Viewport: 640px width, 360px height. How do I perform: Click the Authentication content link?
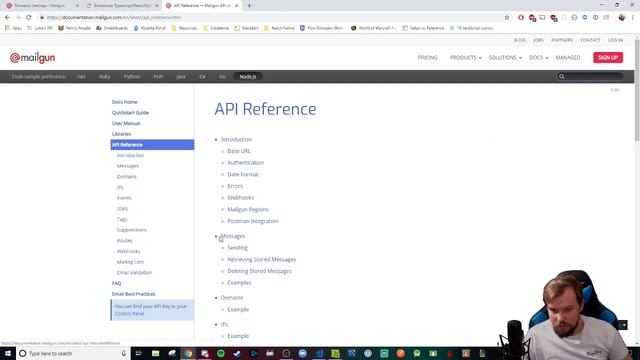click(245, 163)
